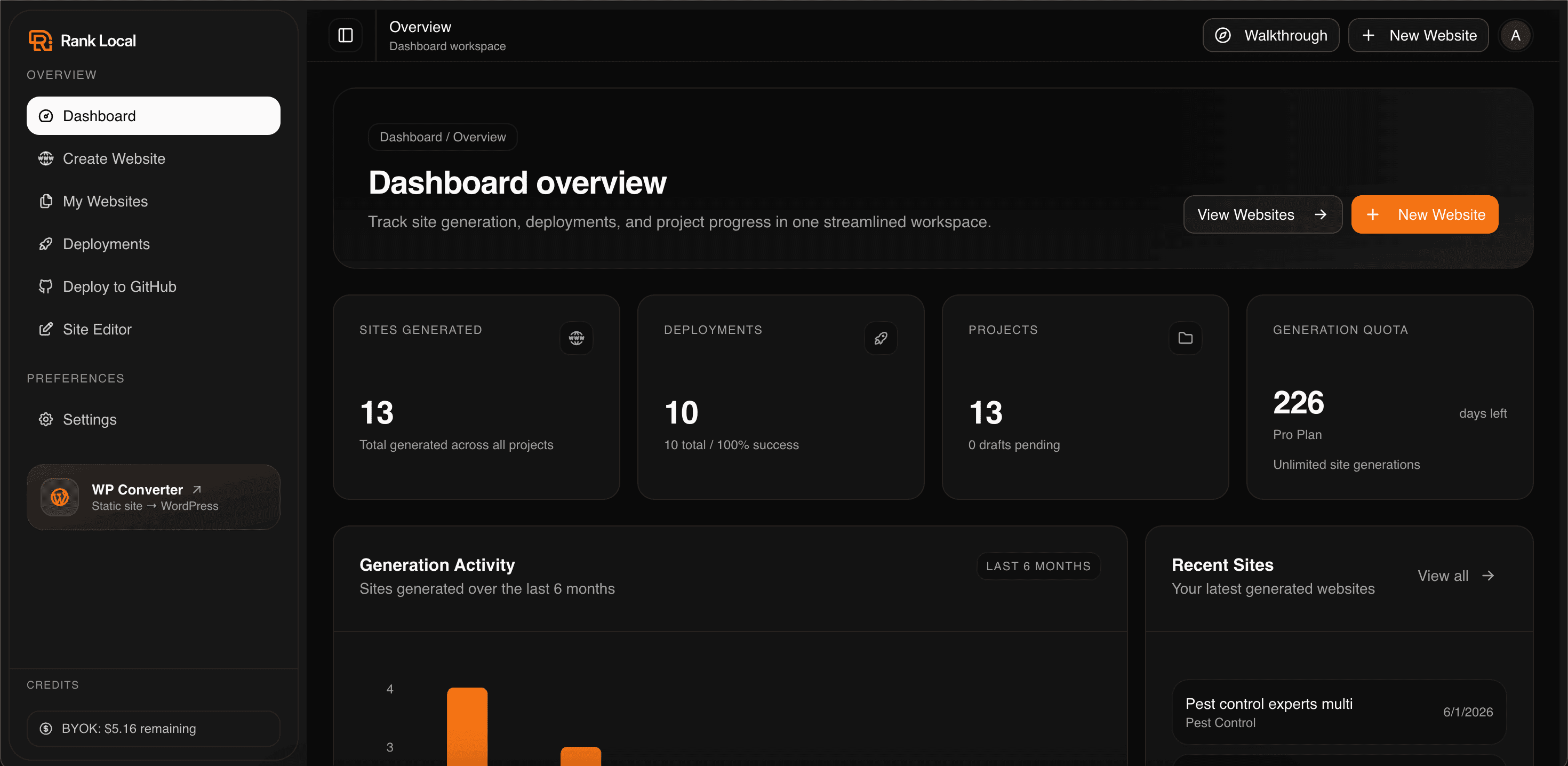Start the Walkthrough from the header
Image resolution: width=1568 pixels, height=766 pixels.
[1270, 35]
